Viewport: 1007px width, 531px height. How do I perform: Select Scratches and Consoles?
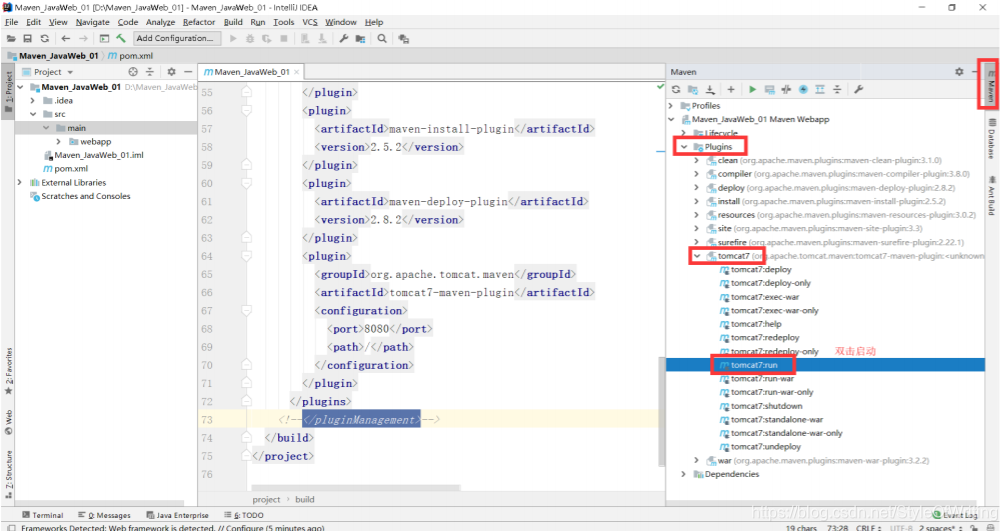pos(85,196)
